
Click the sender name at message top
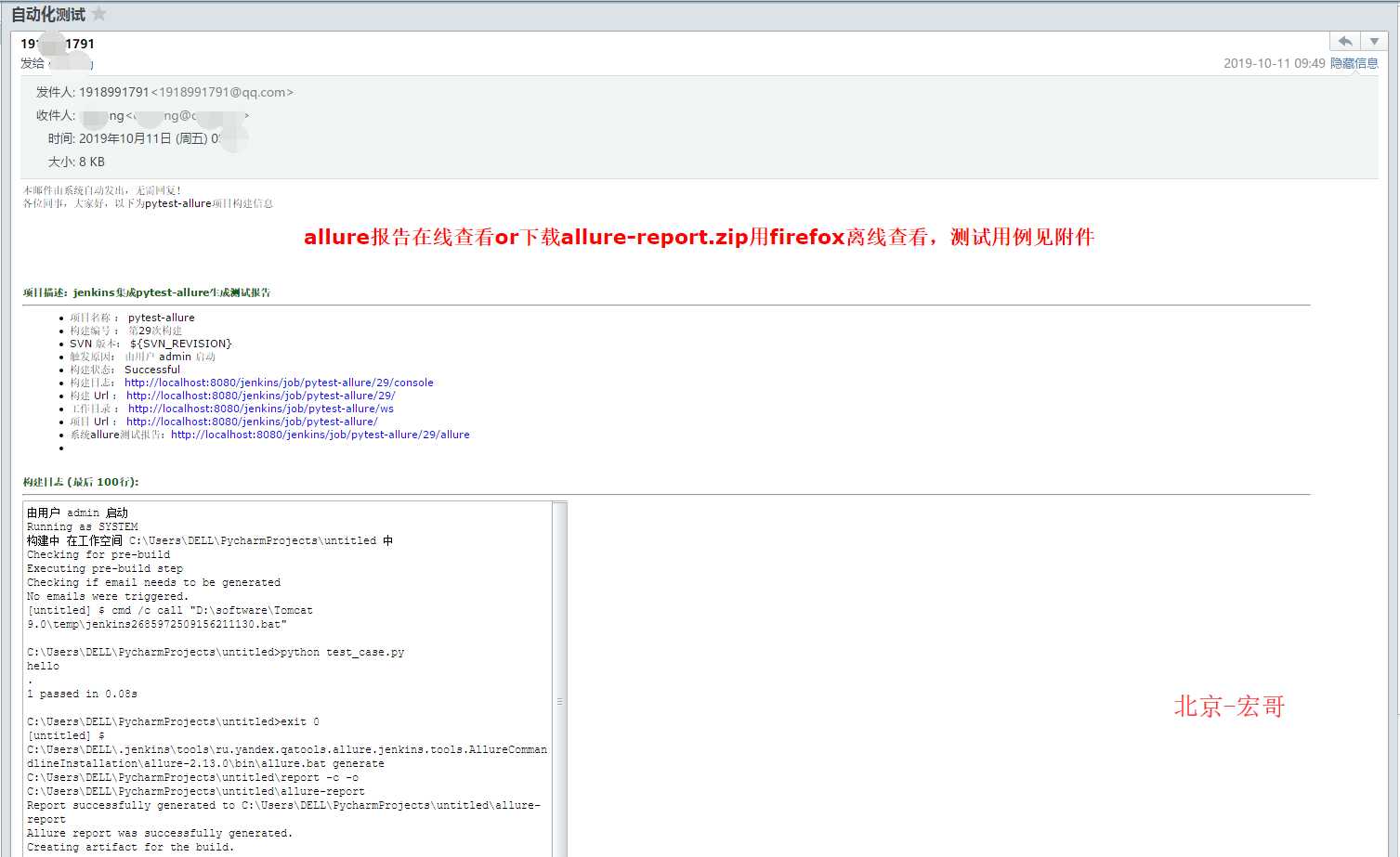(x=58, y=44)
